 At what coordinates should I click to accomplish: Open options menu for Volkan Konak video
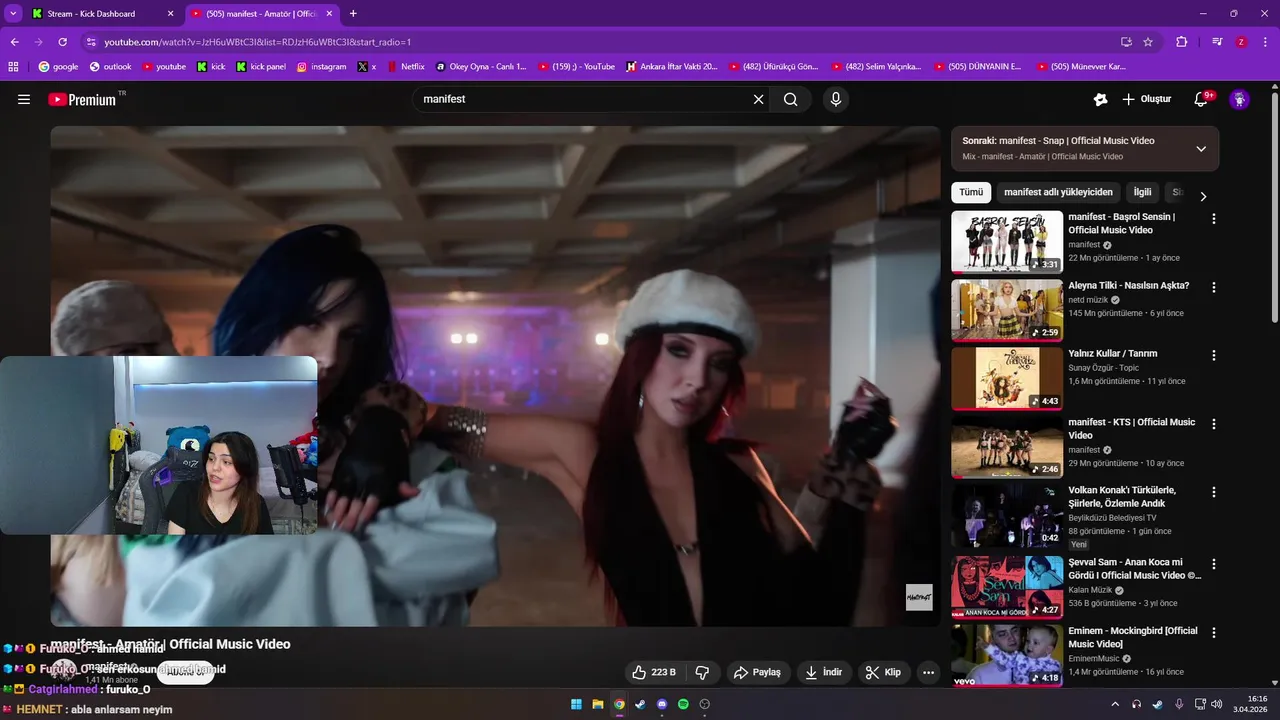[x=1214, y=492]
